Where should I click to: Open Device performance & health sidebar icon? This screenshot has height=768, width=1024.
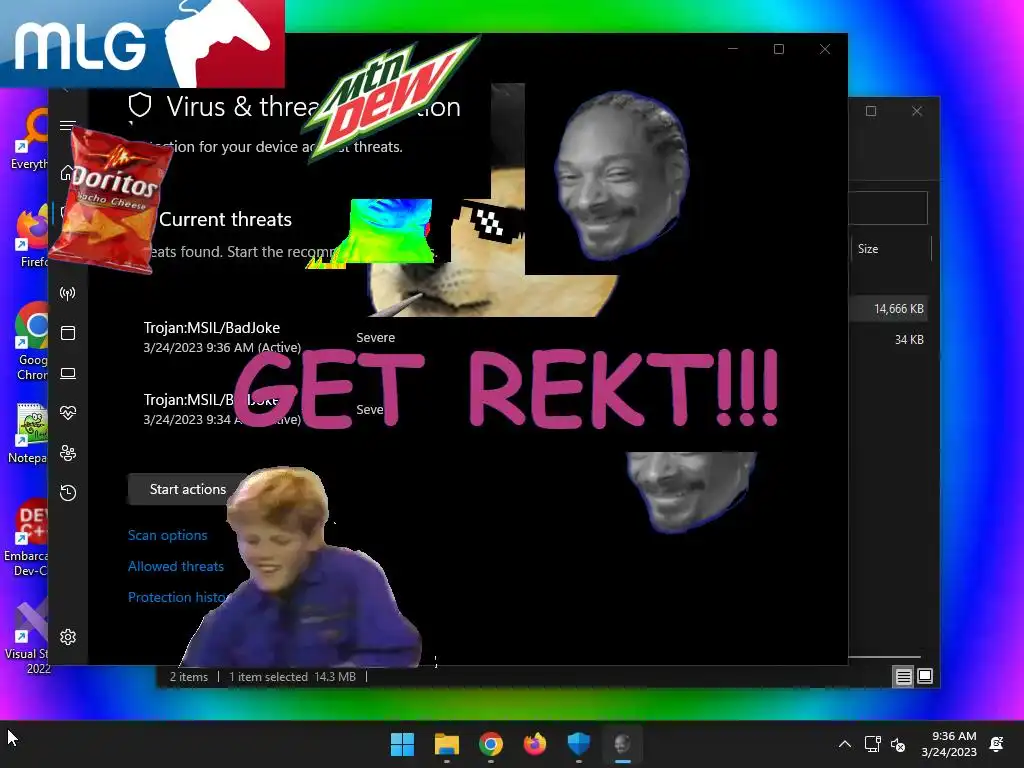point(68,413)
